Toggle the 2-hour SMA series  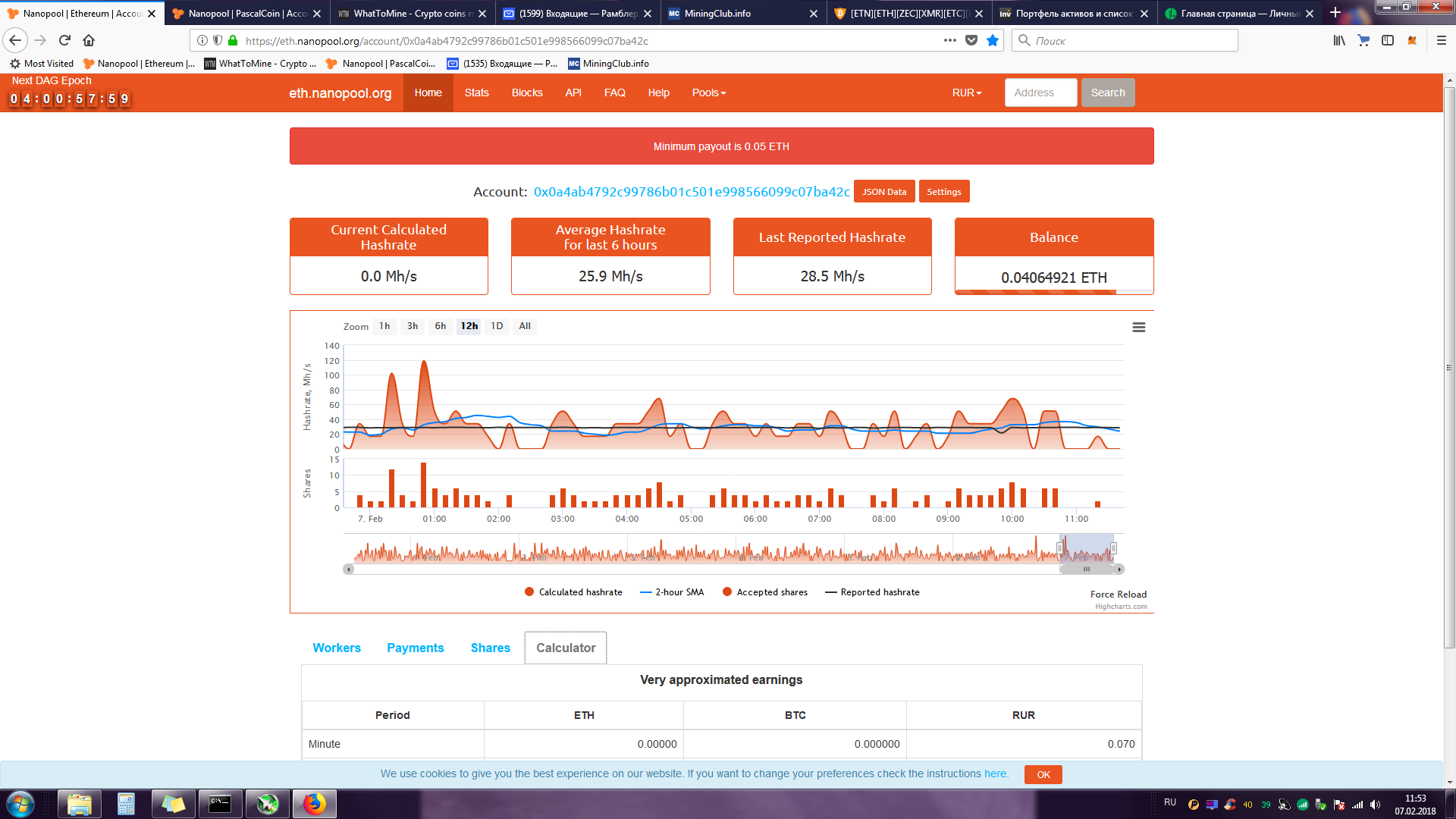point(672,592)
